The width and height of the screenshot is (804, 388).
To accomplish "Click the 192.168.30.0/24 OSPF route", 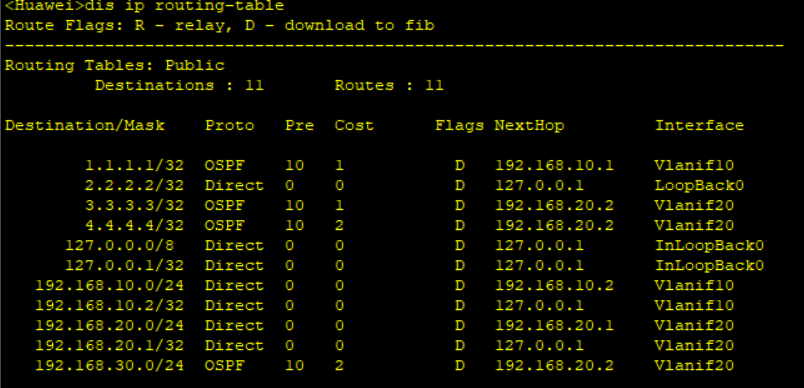I will pyautogui.click(x=385, y=366).
